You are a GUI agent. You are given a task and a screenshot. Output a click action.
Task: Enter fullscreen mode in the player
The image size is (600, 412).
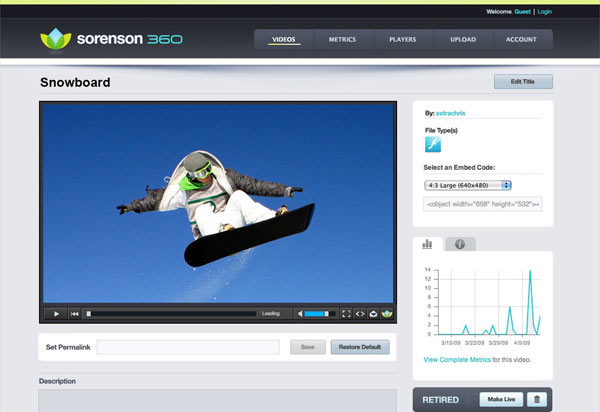346,313
